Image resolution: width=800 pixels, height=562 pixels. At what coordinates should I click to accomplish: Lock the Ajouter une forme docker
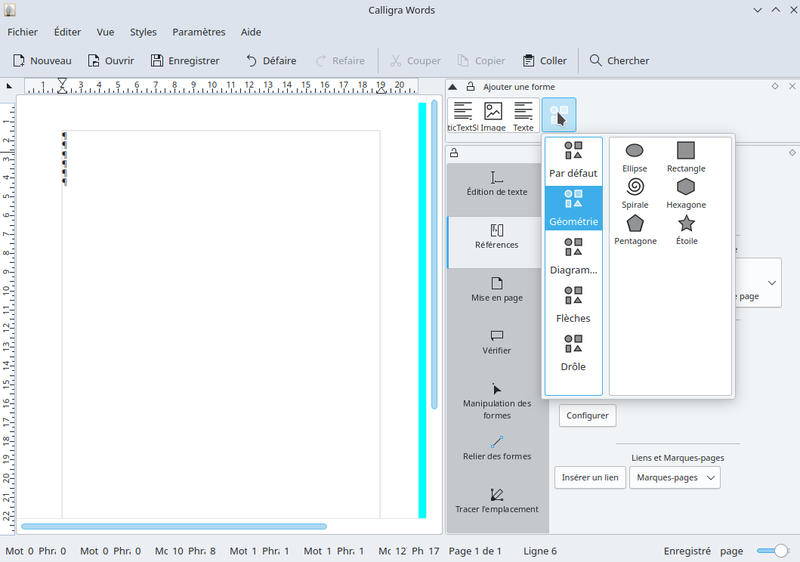468,87
